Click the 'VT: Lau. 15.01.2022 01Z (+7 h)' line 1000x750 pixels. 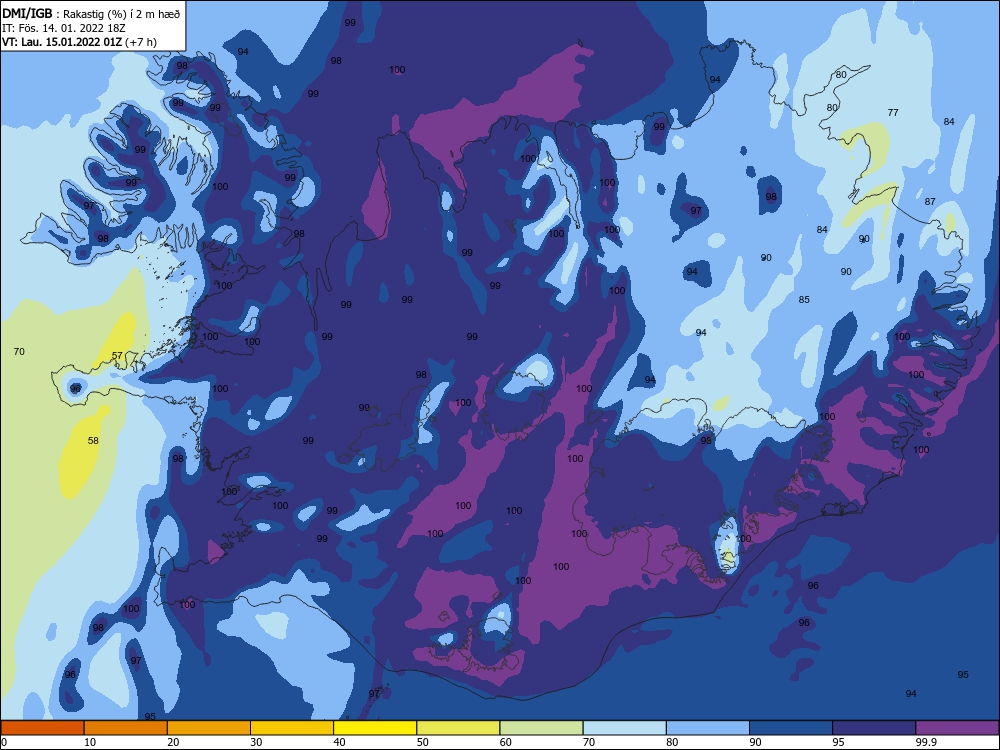click(79, 42)
